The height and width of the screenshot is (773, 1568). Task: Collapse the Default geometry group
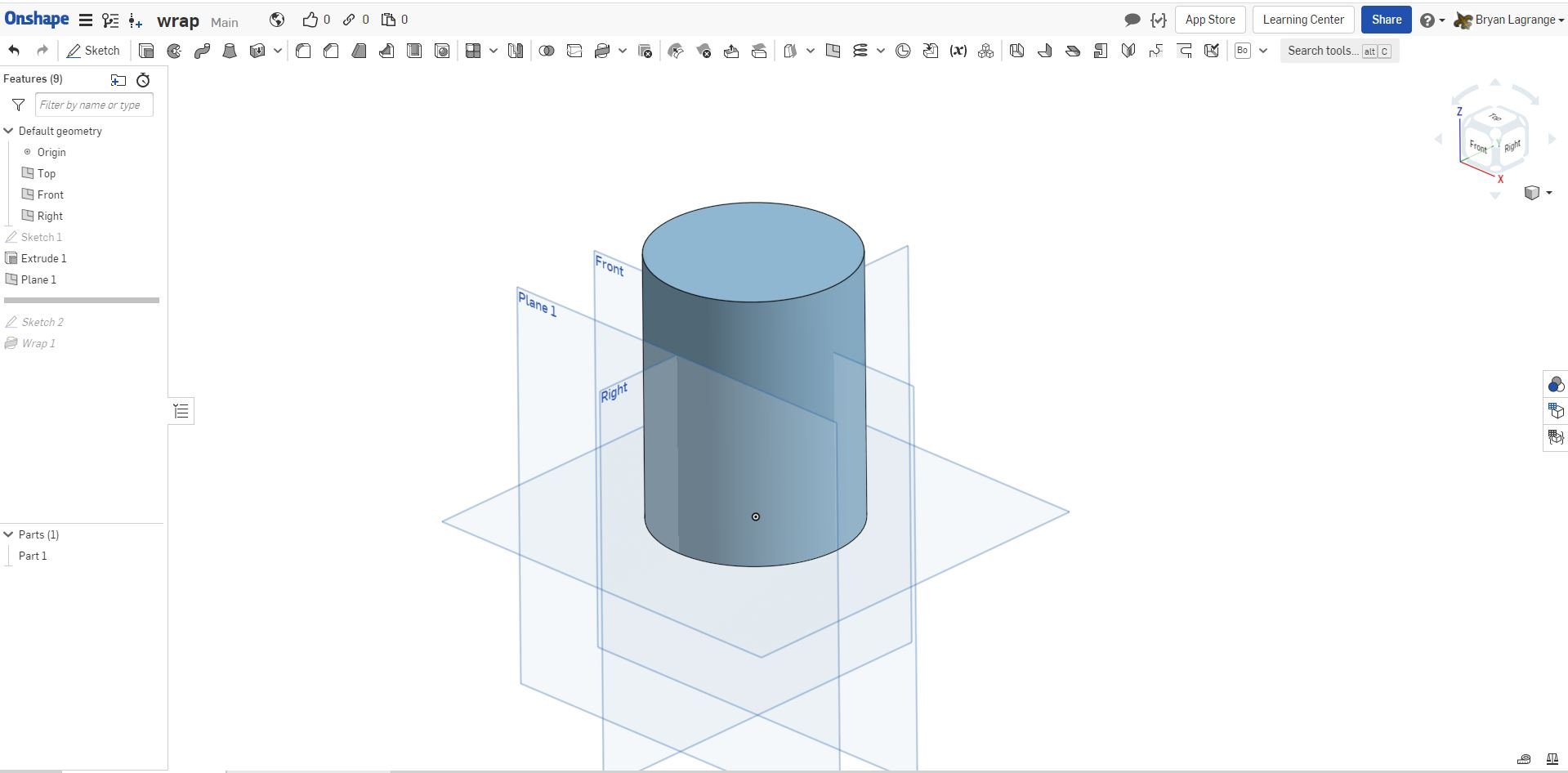click(x=9, y=131)
